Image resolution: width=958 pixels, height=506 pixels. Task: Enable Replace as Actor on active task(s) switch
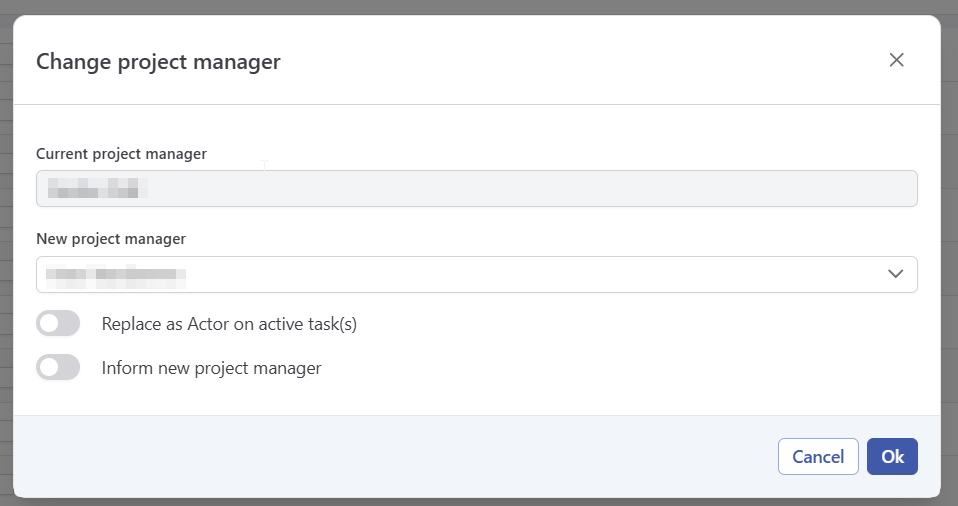(58, 324)
